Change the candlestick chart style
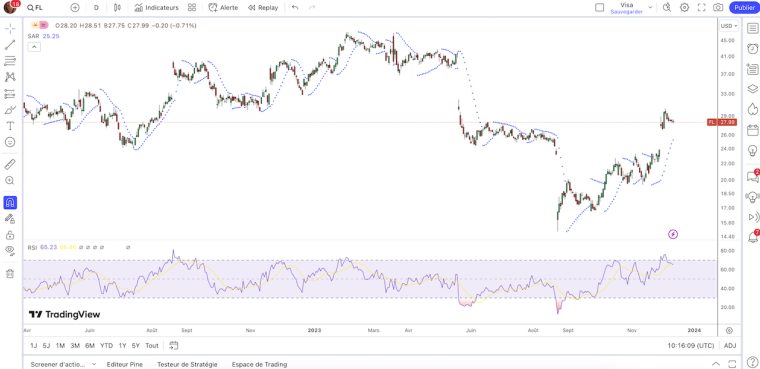760x369 pixels. pyautogui.click(x=117, y=8)
